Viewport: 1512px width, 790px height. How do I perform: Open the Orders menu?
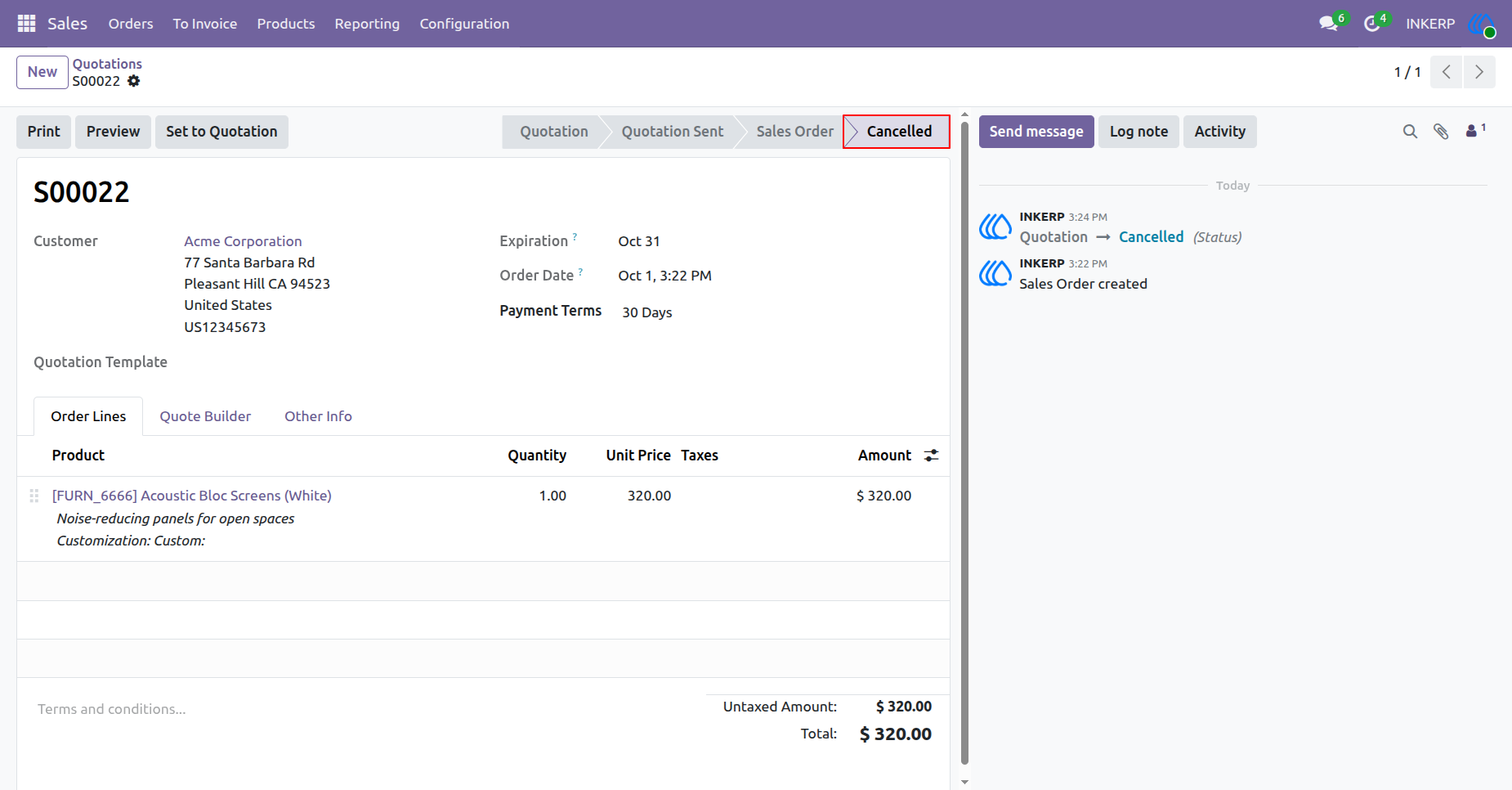tap(131, 24)
